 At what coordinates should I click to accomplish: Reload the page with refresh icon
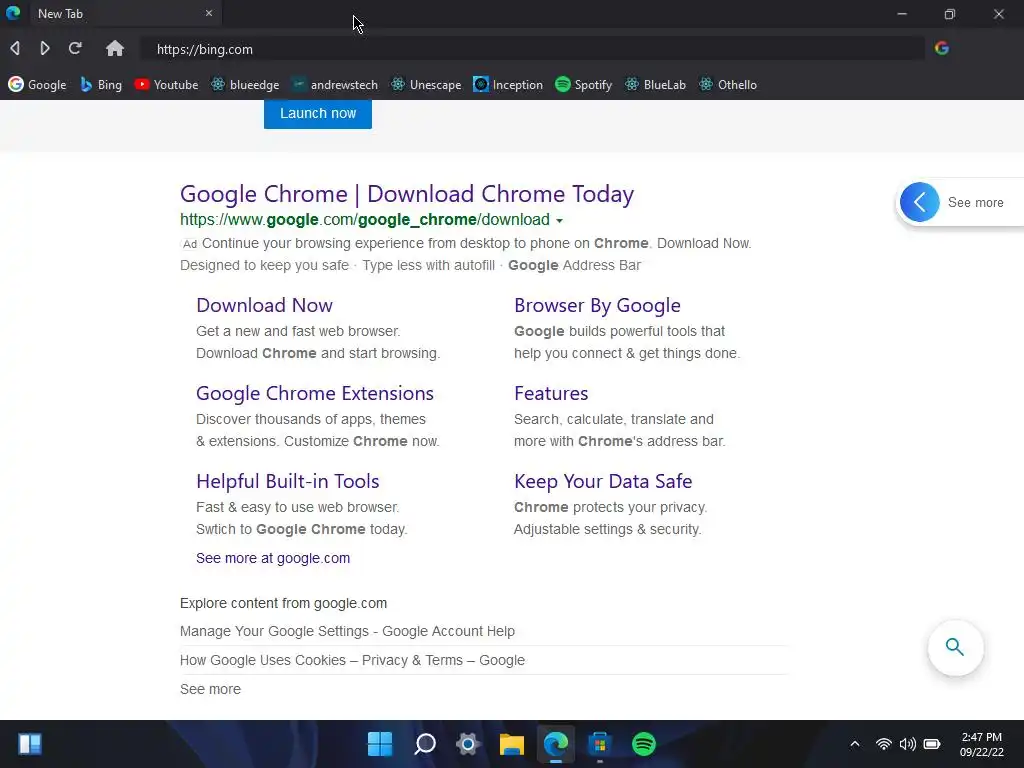75,48
